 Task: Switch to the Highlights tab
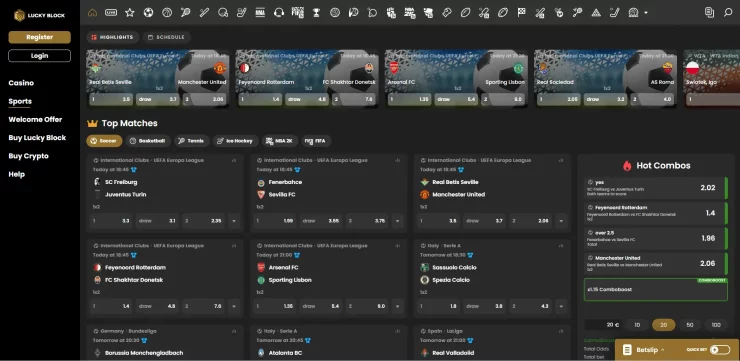click(112, 37)
